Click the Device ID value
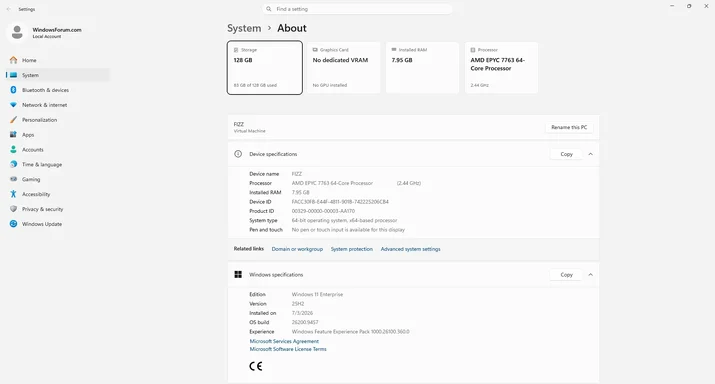This screenshot has width=715, height=384. [340, 202]
